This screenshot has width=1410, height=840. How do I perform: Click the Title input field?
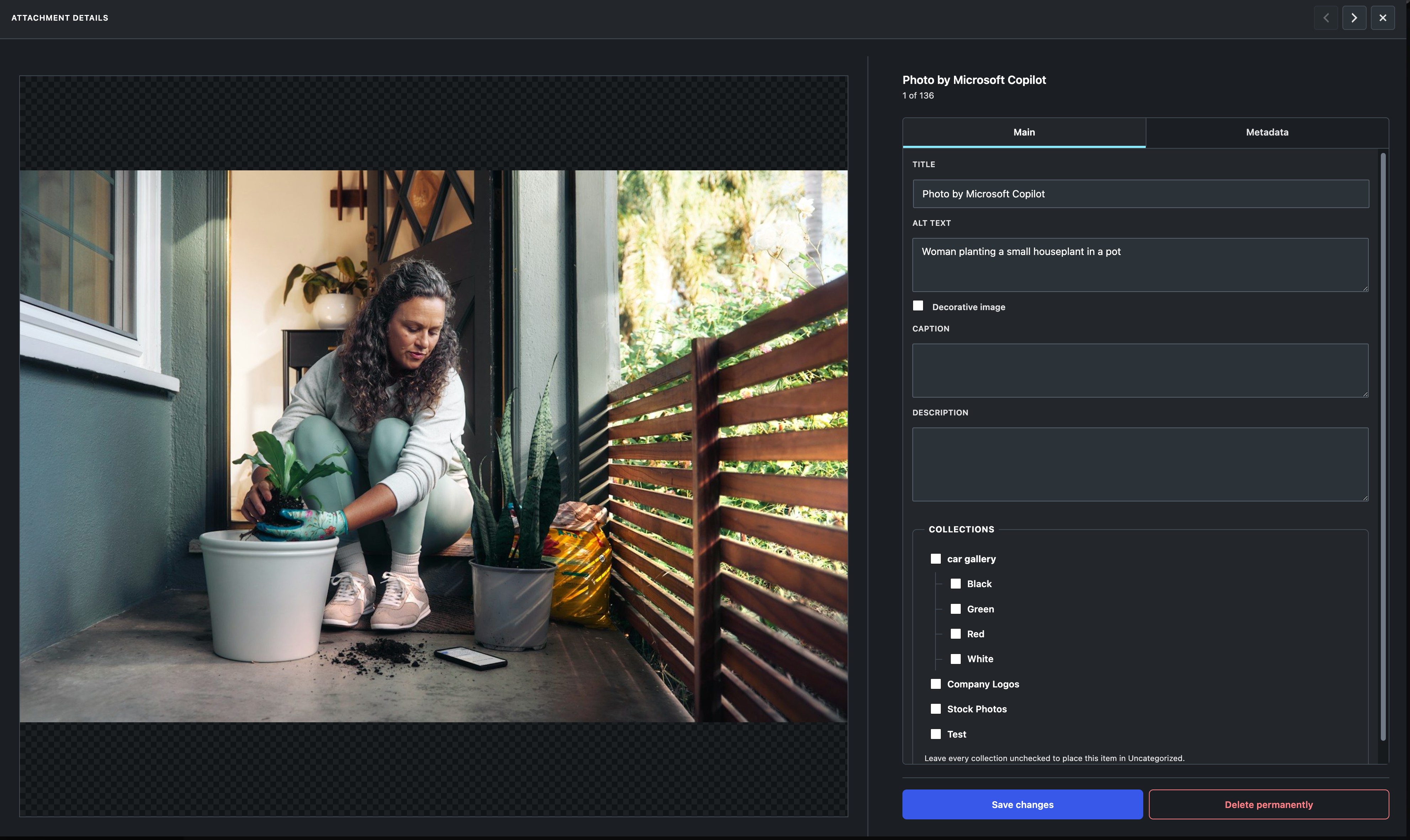click(x=1141, y=194)
